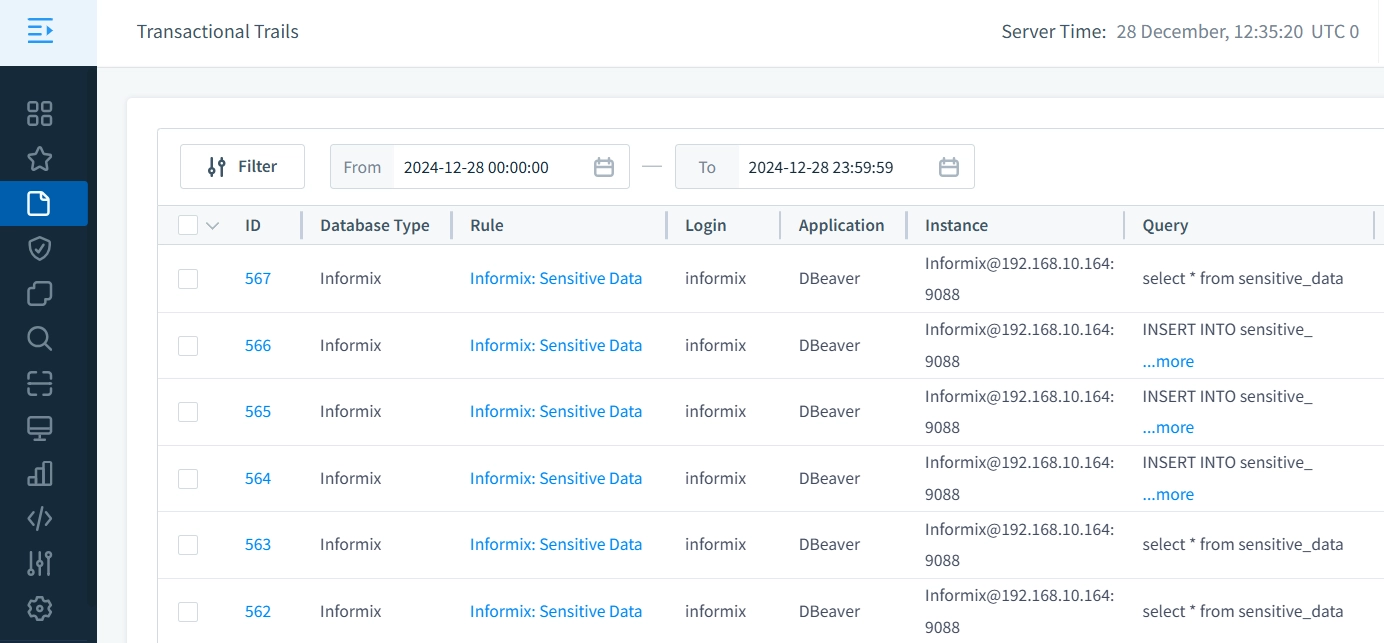Click Informix database type in row 564
This screenshot has height=643, width=1384.
[x=351, y=479]
